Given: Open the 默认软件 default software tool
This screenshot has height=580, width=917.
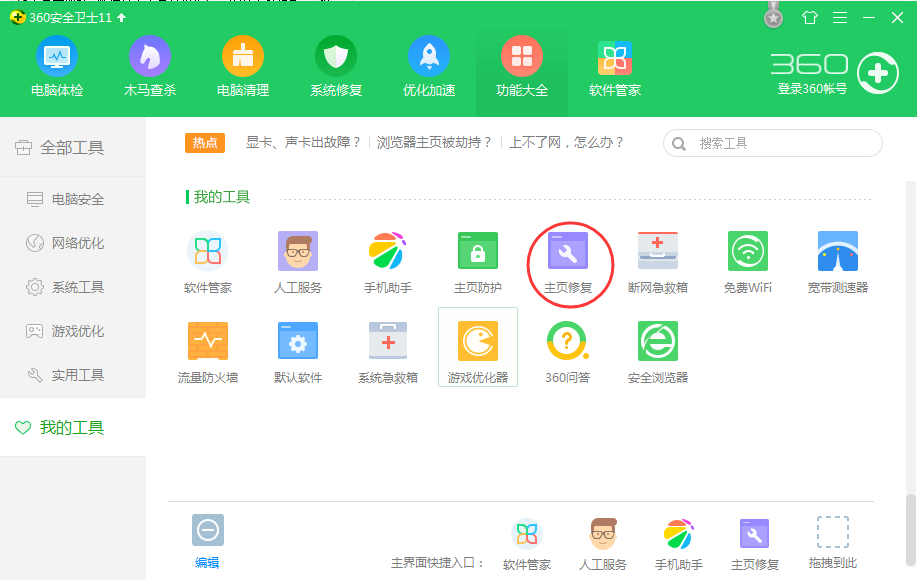Looking at the screenshot, I should tap(297, 347).
